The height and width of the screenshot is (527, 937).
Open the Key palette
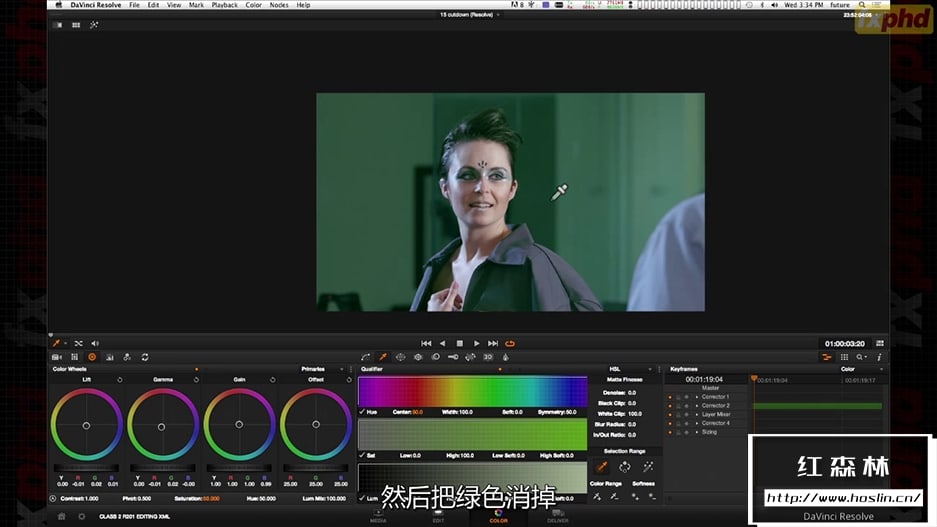(453, 357)
